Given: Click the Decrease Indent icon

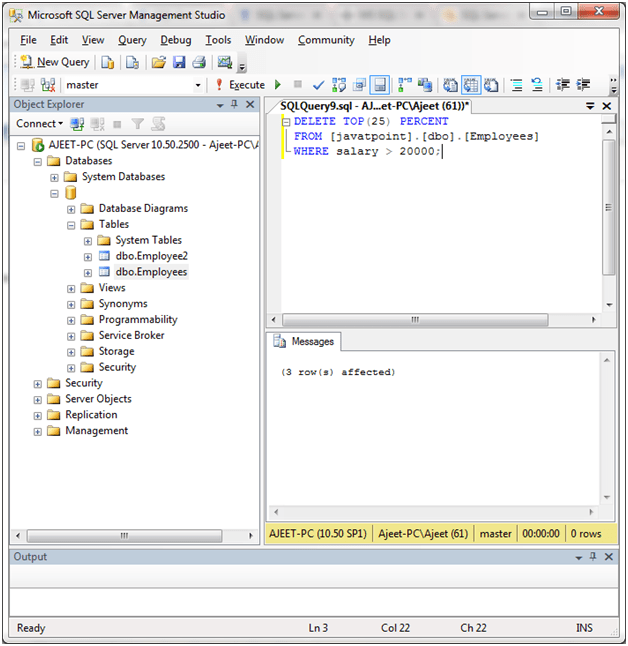Looking at the screenshot, I should pyautogui.click(x=562, y=85).
